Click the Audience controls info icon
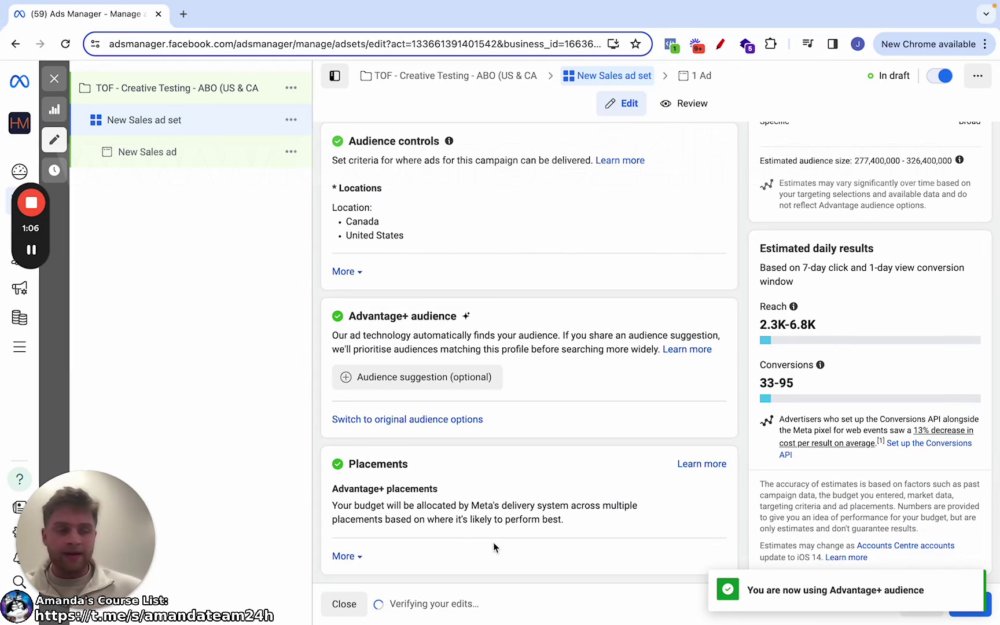This screenshot has width=1000, height=625. [449, 141]
